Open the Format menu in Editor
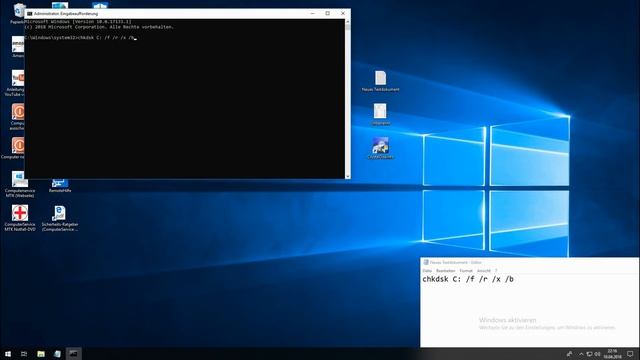The height and width of the screenshot is (360, 640). pyautogui.click(x=466, y=271)
